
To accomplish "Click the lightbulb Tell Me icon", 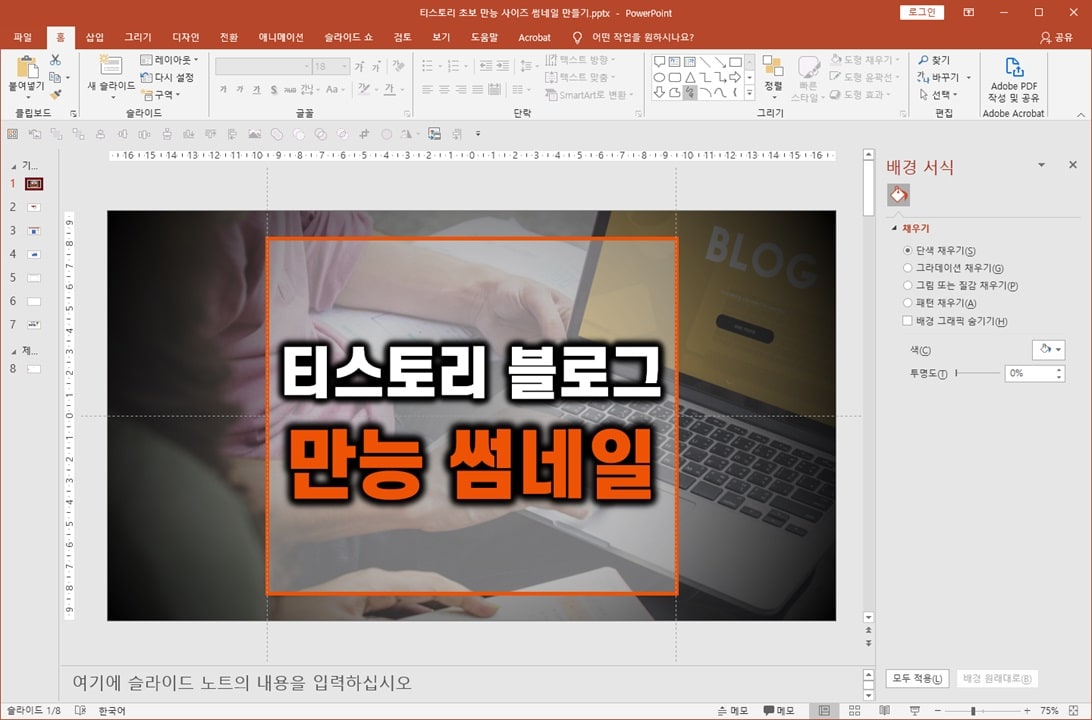I will point(577,38).
